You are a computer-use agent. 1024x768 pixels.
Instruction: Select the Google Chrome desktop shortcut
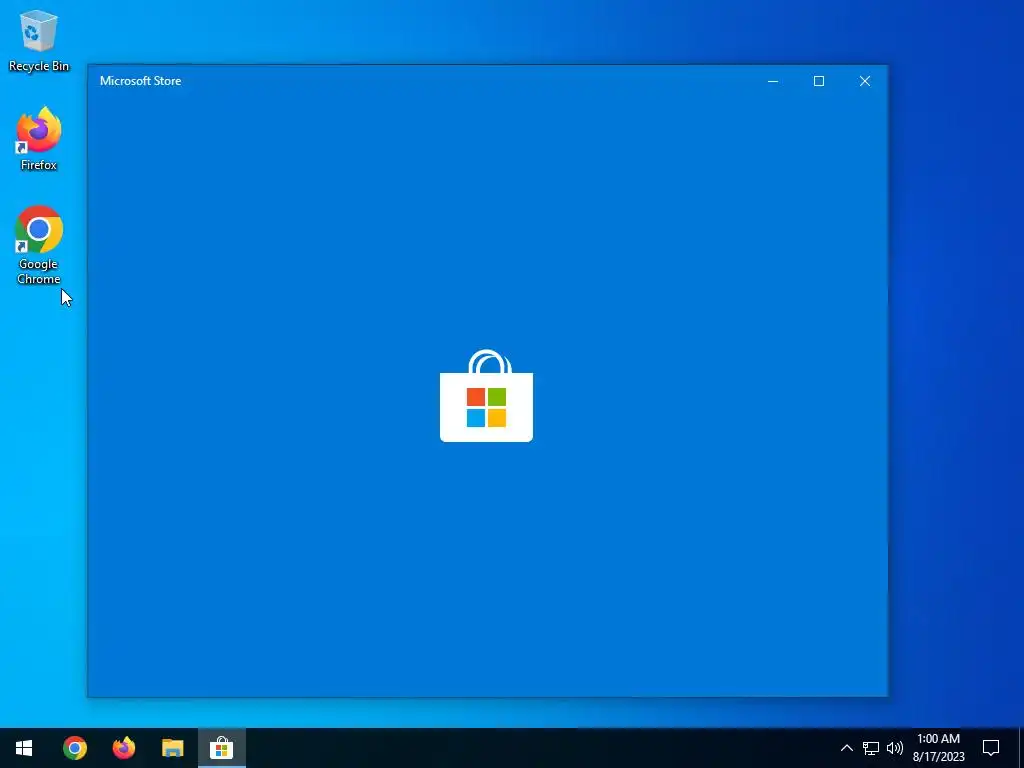point(39,246)
